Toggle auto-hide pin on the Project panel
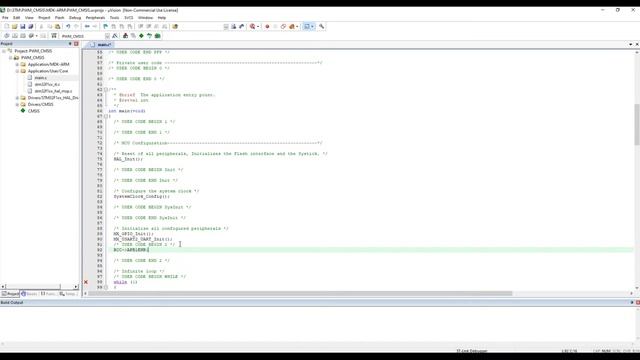The height and width of the screenshot is (360, 640). tap(70, 44)
